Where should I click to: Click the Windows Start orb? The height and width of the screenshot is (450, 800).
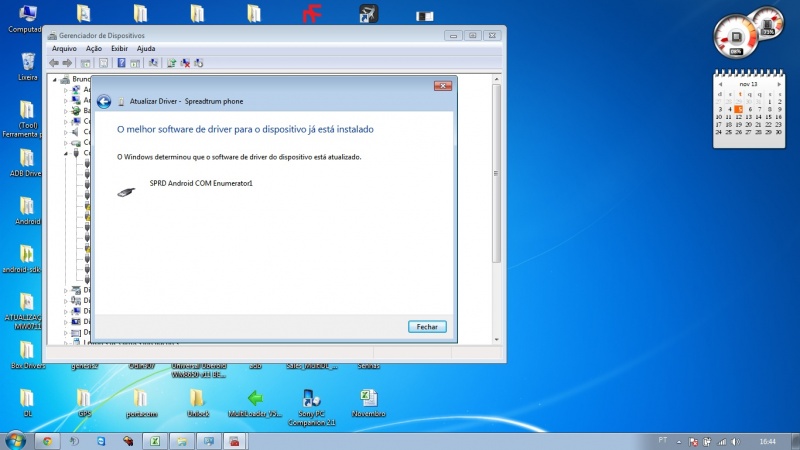[x=15, y=440]
